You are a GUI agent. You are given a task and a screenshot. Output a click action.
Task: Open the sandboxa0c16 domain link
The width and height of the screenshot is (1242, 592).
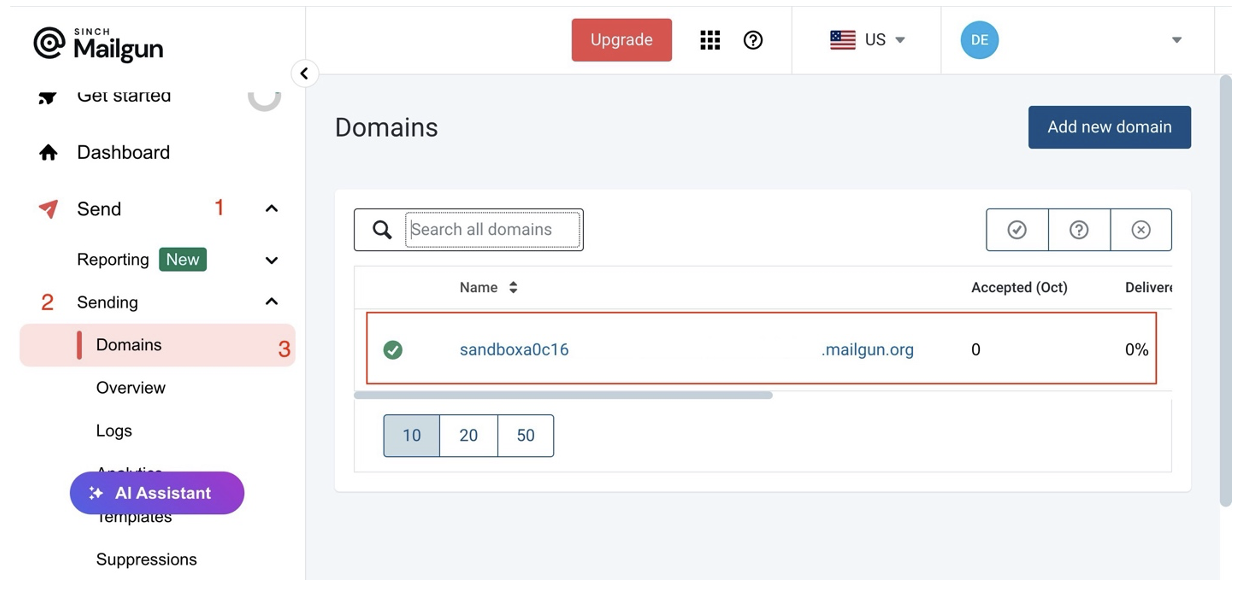(x=514, y=350)
